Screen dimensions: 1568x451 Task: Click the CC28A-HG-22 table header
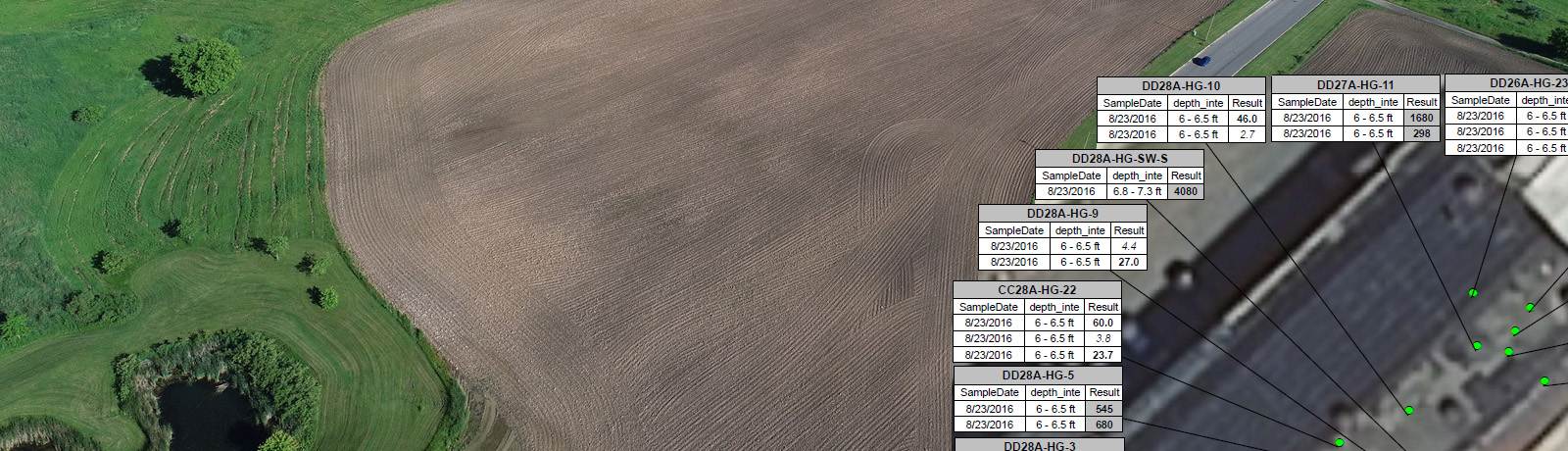(1037, 289)
